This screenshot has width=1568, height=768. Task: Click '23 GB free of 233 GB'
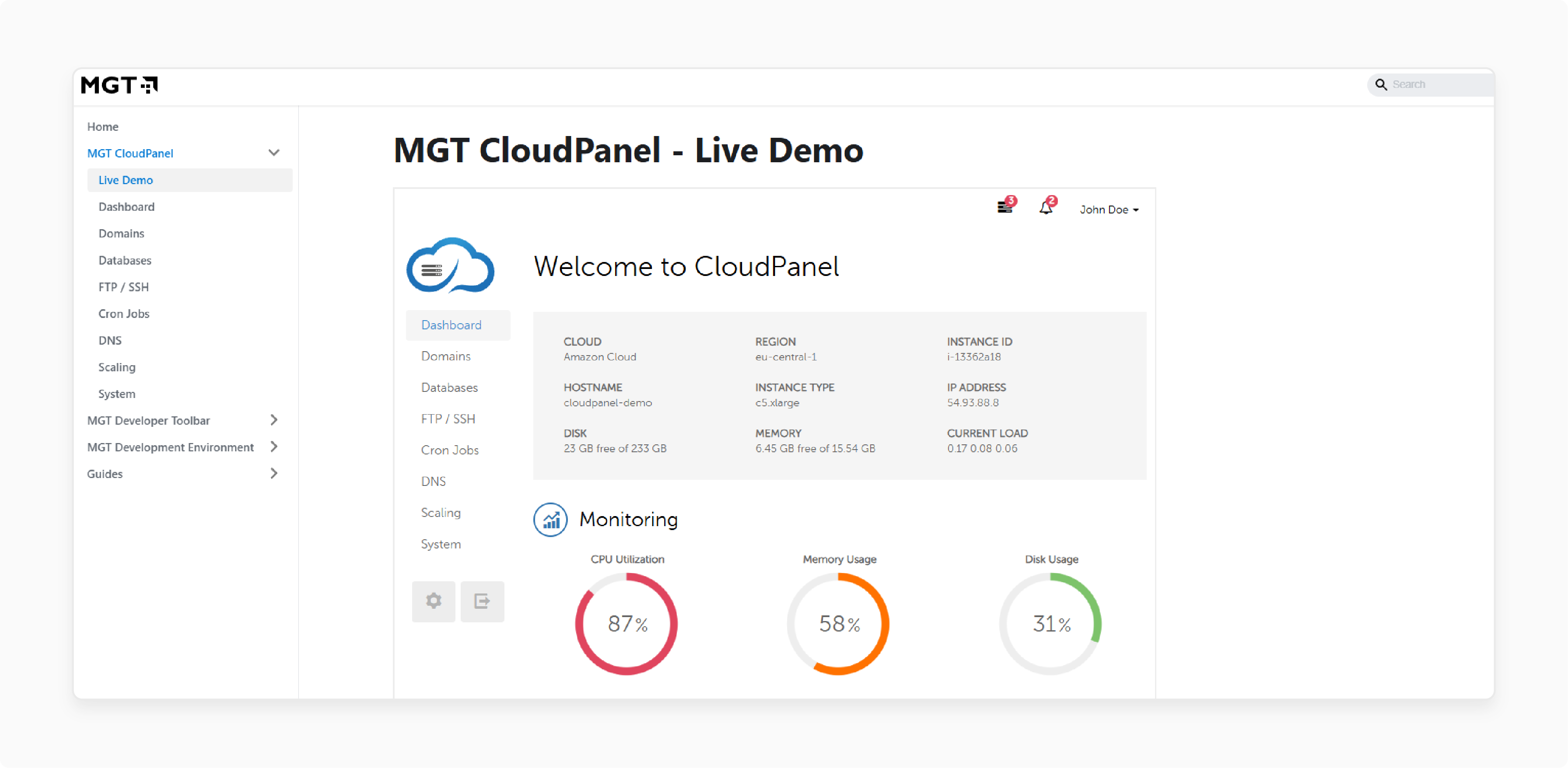615,448
